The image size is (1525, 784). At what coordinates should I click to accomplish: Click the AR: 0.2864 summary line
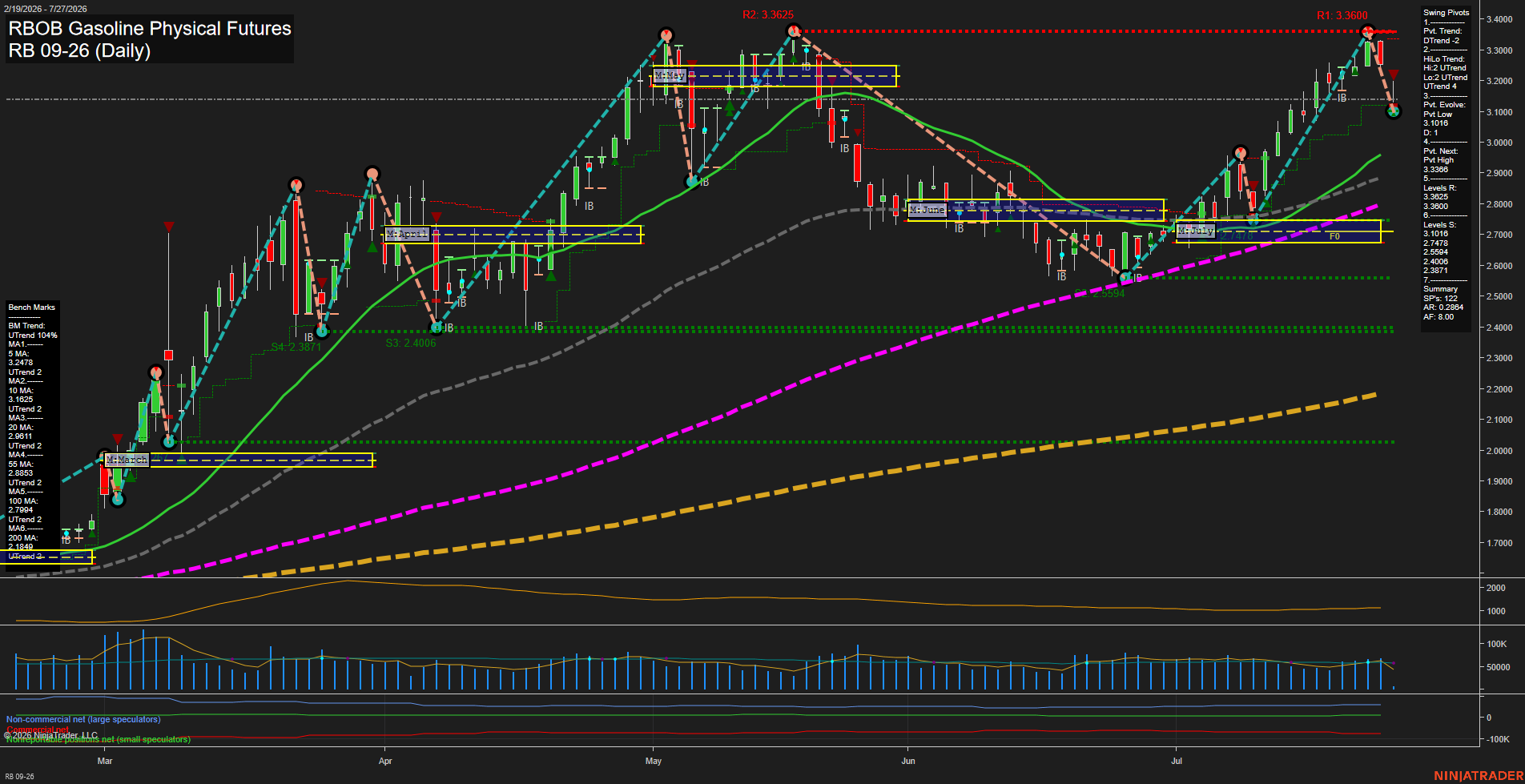click(x=1443, y=308)
